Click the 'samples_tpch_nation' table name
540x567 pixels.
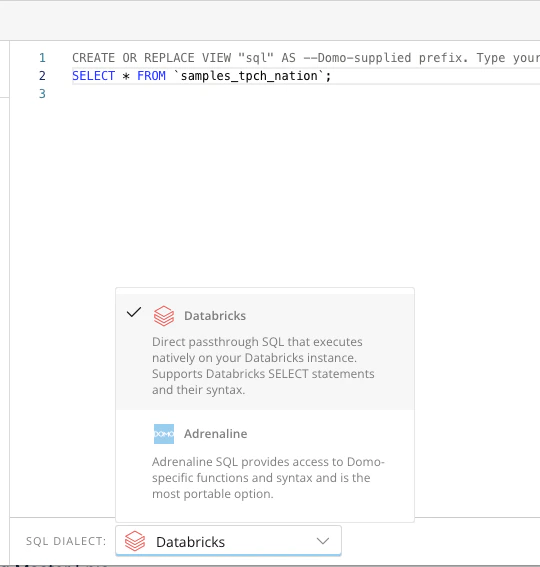[x=249, y=76]
